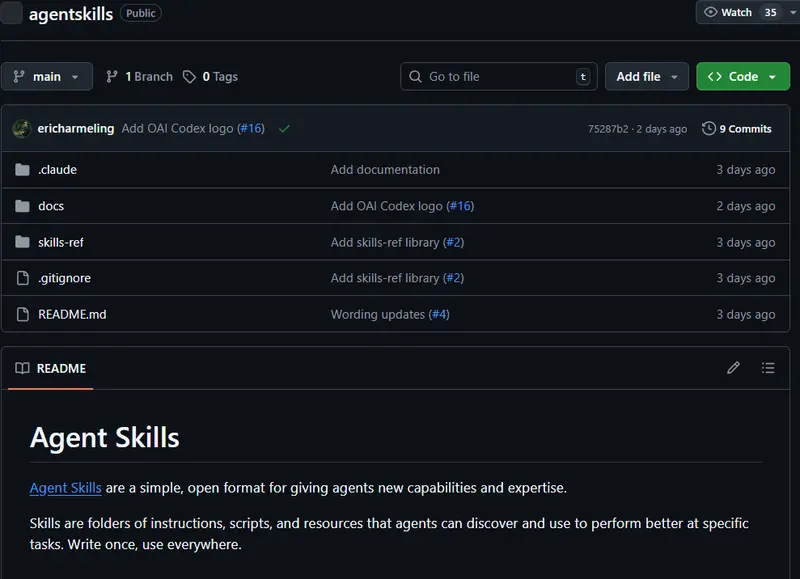The width and height of the screenshot is (800, 579).
Task: Click the green checkmark commit status icon
Action: tap(284, 128)
